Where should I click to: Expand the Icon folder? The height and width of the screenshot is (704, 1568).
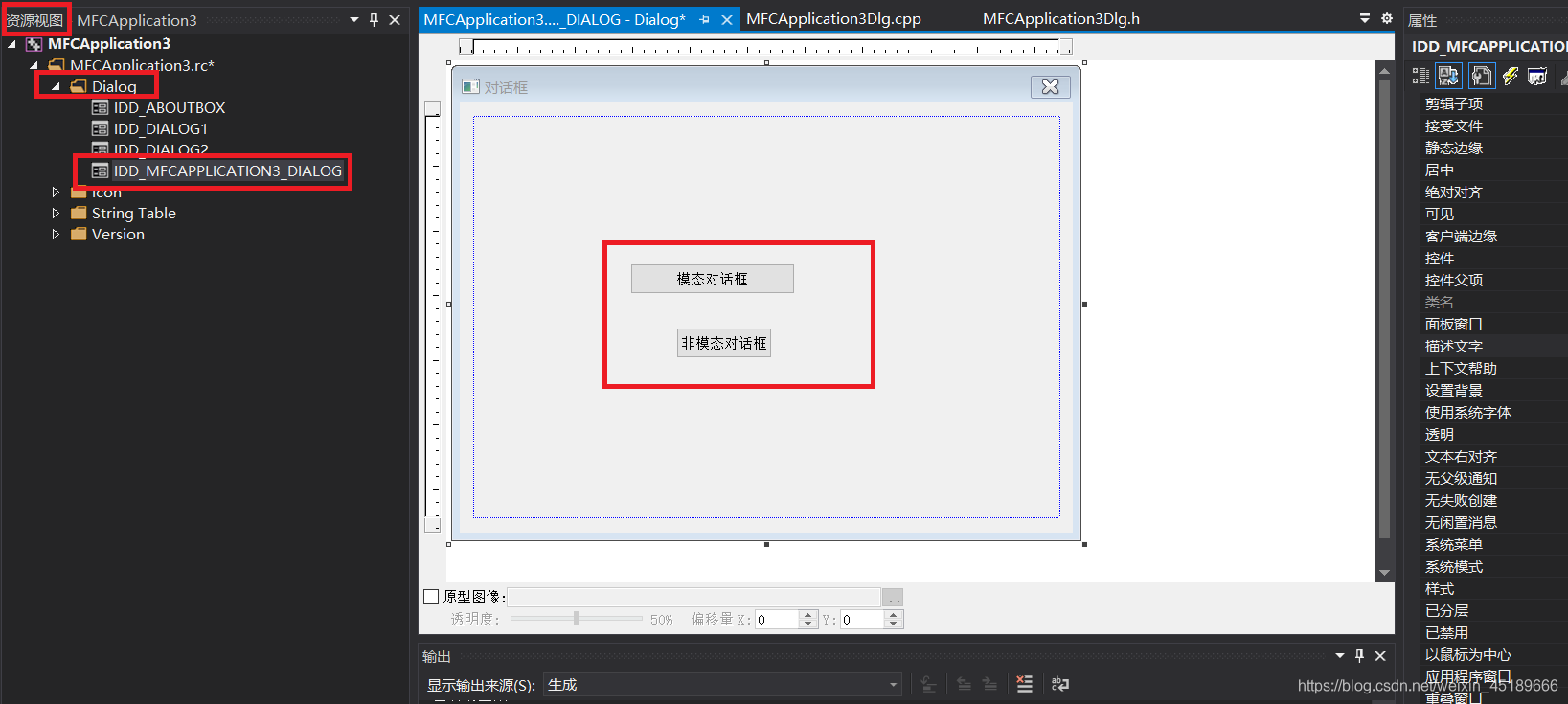tap(56, 192)
